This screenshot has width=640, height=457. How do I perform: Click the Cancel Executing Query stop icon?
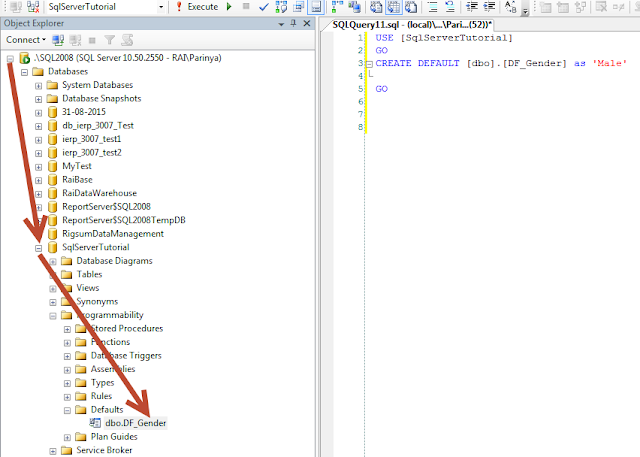(x=246, y=6)
